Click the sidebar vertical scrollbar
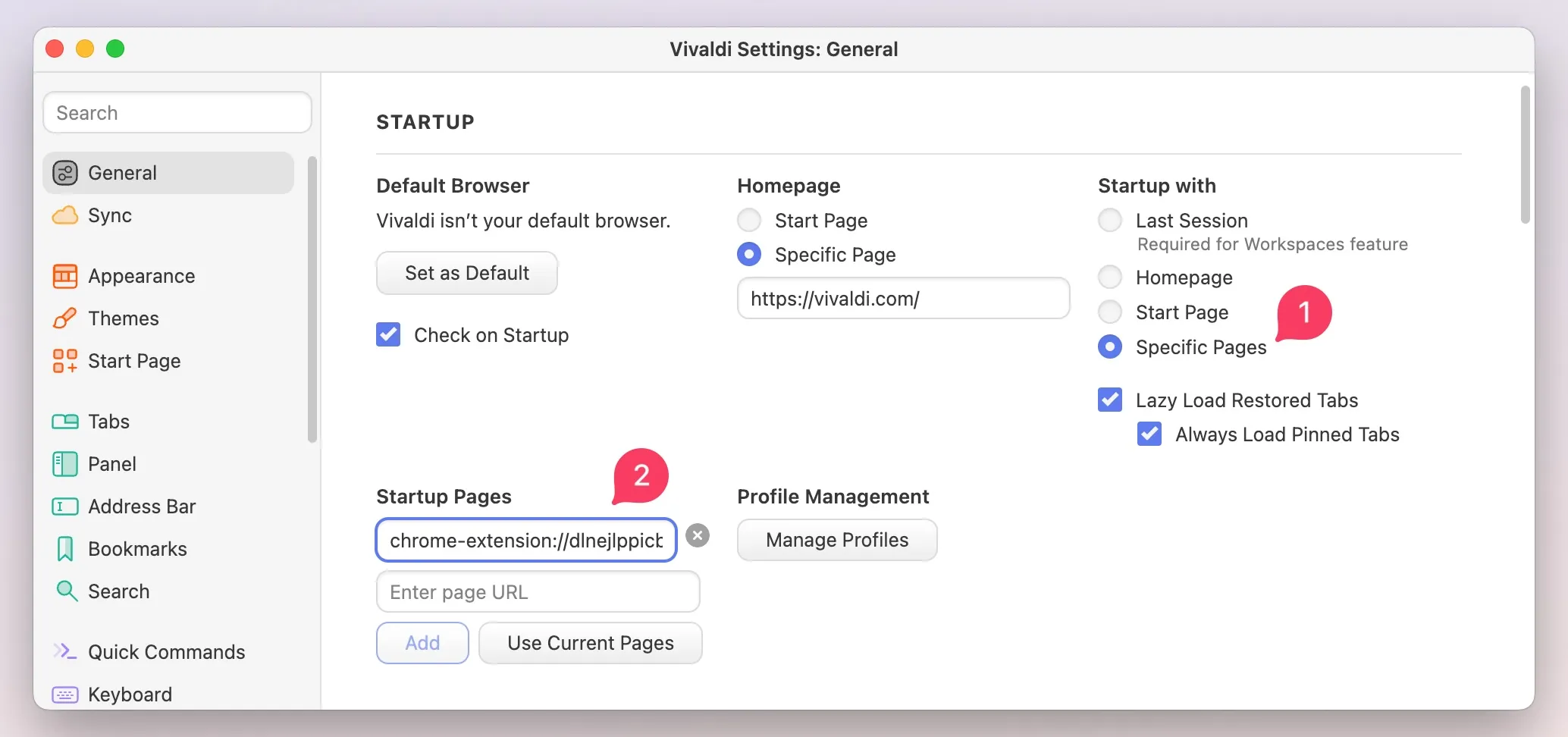The image size is (1568, 737). [x=312, y=300]
